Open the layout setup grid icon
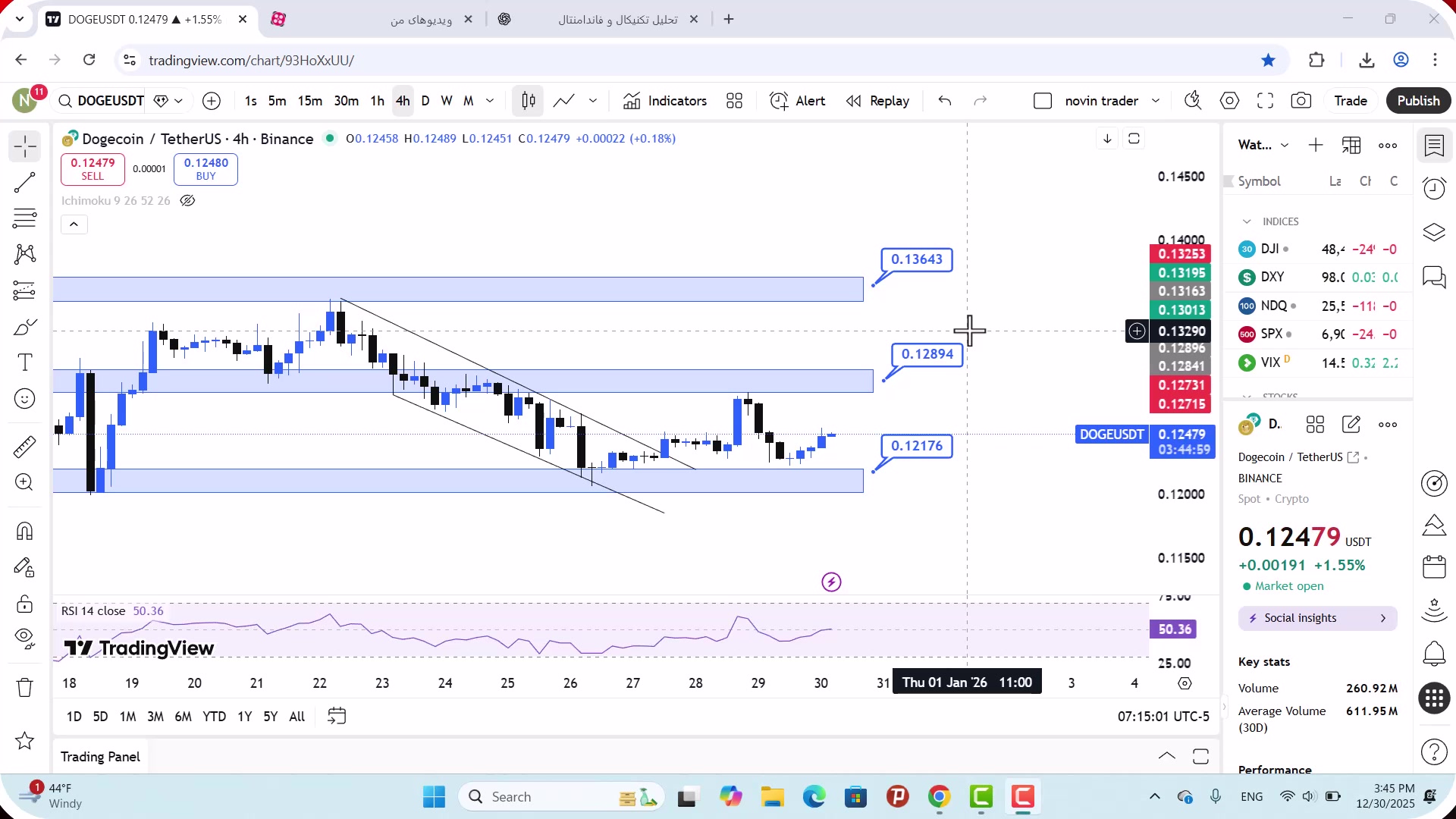This screenshot has width=1456, height=819. coord(734,101)
